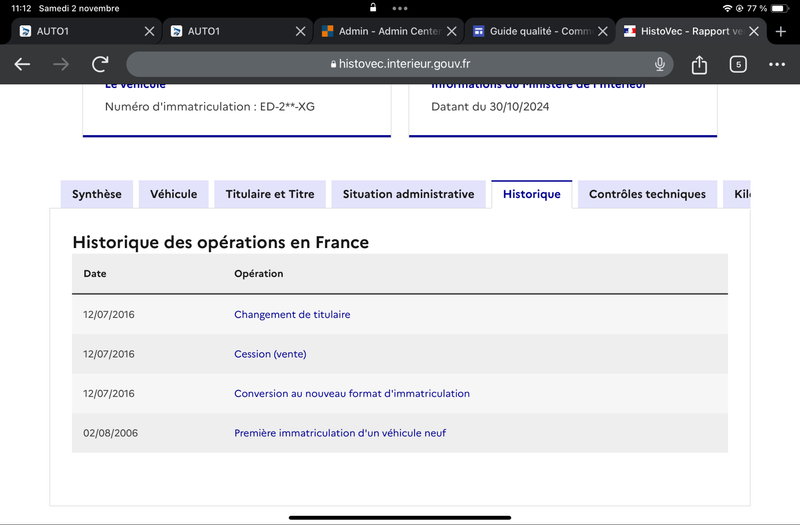Click the Changement de titulaire link
Viewport: 800px width, 525px height.
pos(292,314)
